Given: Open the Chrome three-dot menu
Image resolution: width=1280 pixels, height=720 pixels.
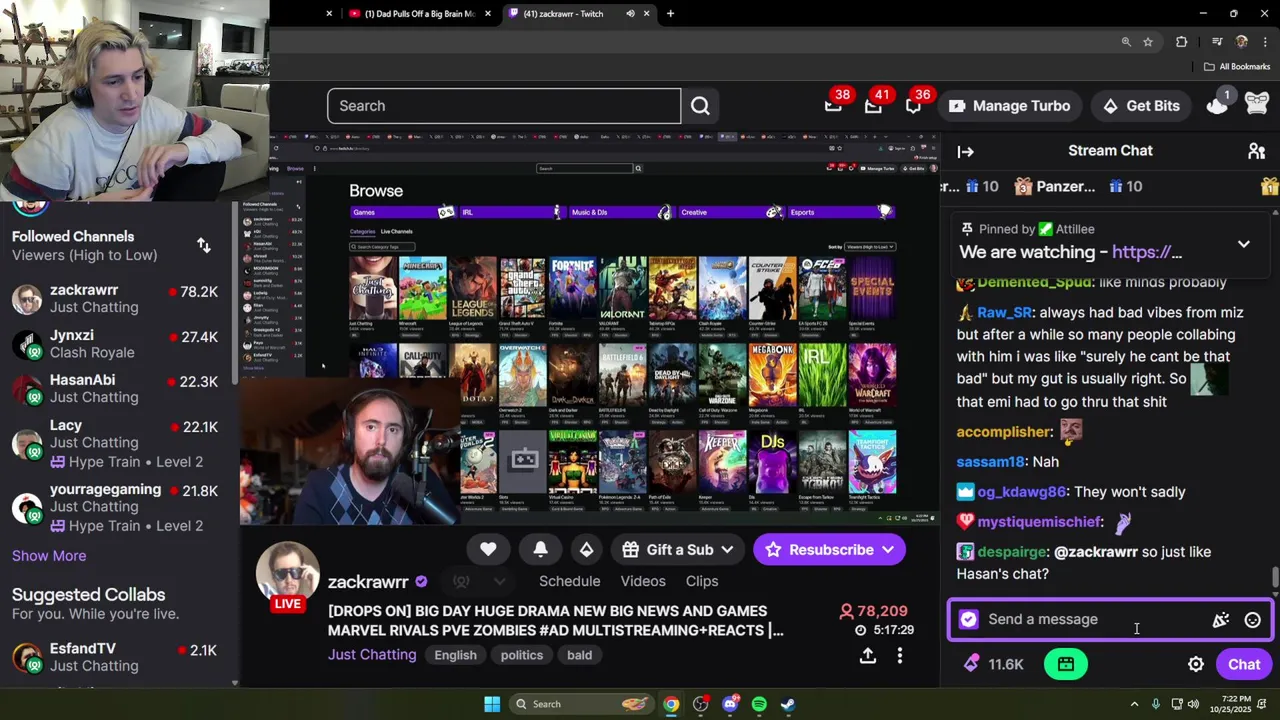Looking at the screenshot, I should (1264, 42).
